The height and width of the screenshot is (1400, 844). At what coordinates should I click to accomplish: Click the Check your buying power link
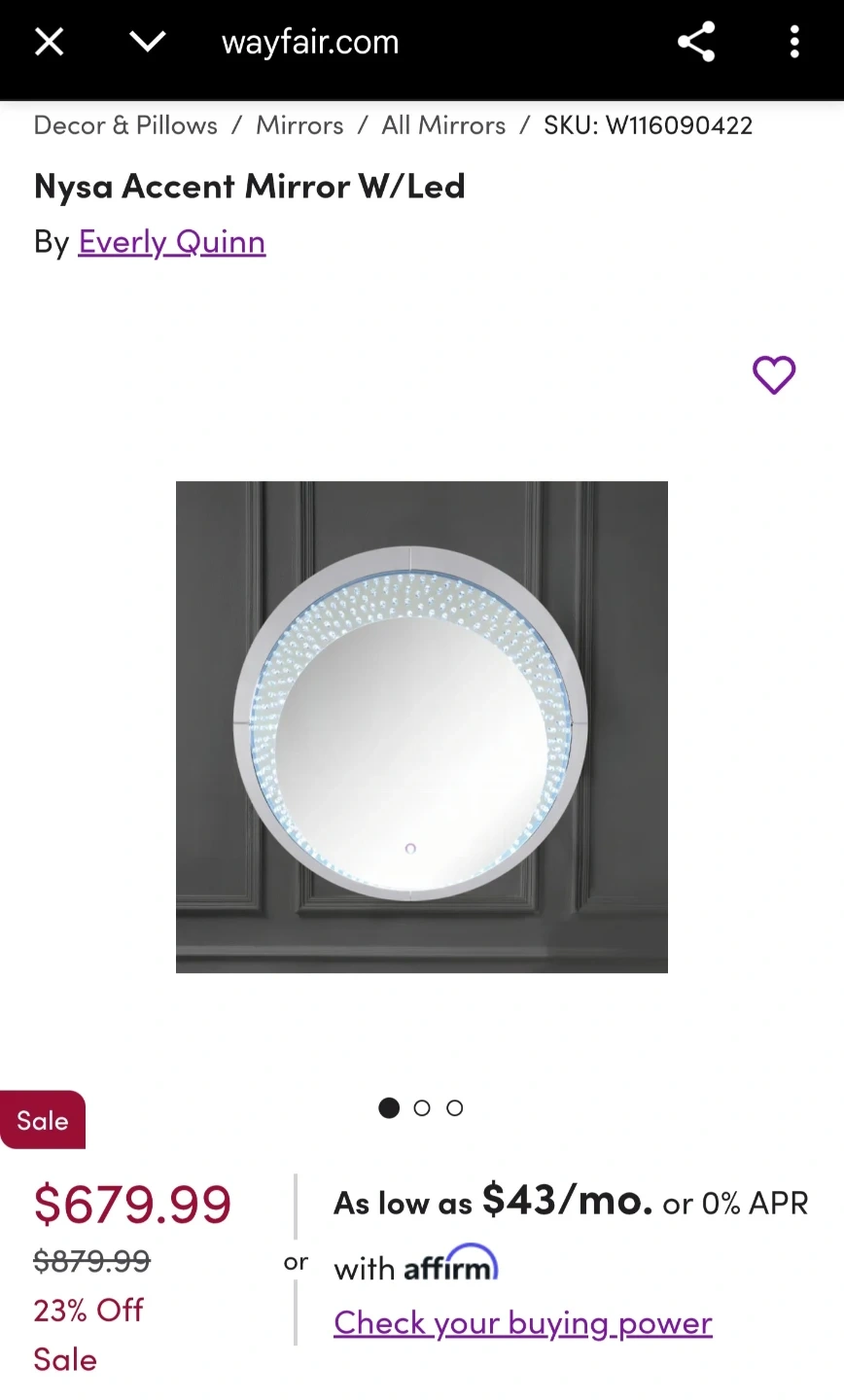tap(523, 1323)
